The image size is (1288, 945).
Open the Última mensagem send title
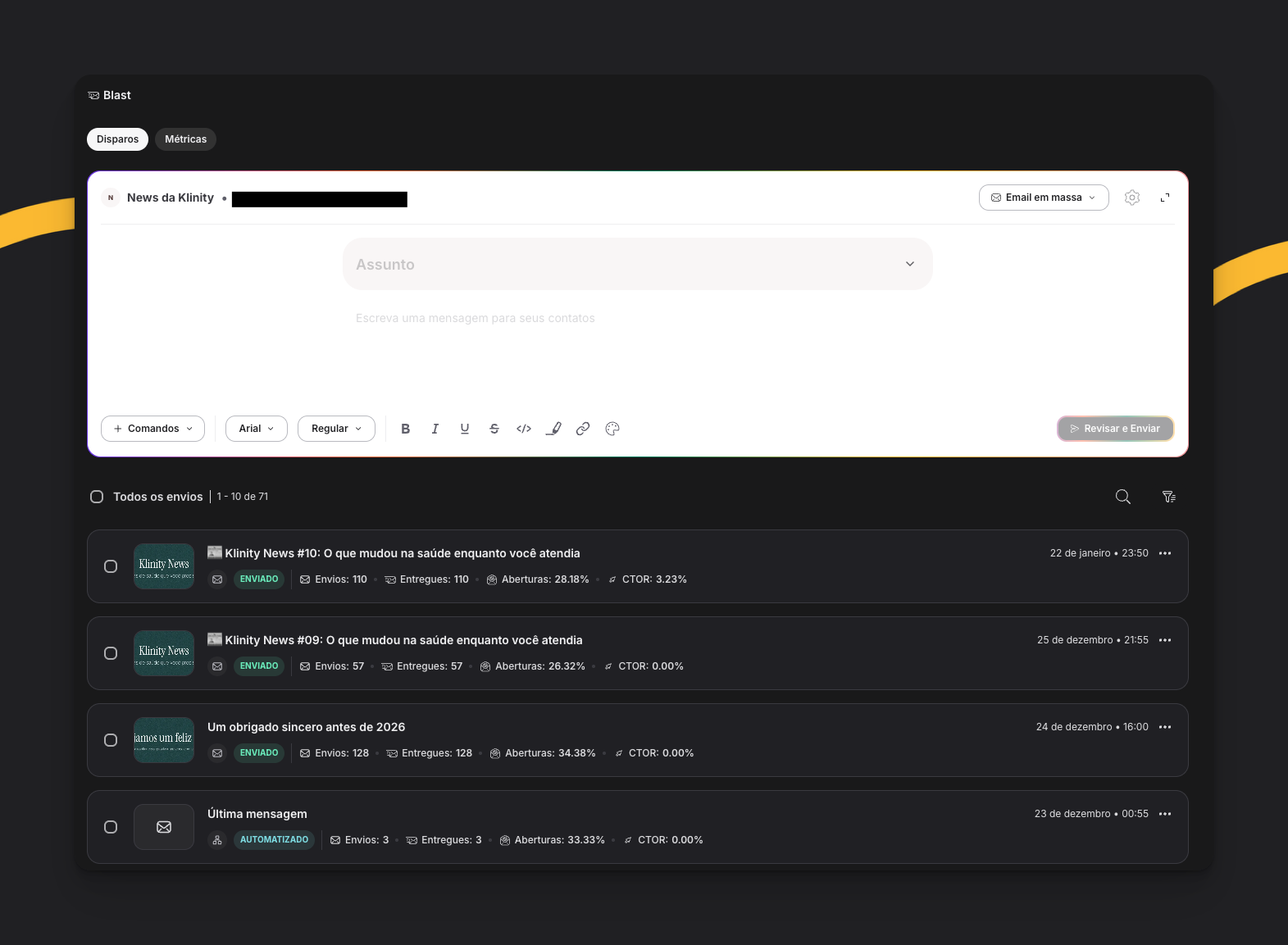tap(257, 814)
